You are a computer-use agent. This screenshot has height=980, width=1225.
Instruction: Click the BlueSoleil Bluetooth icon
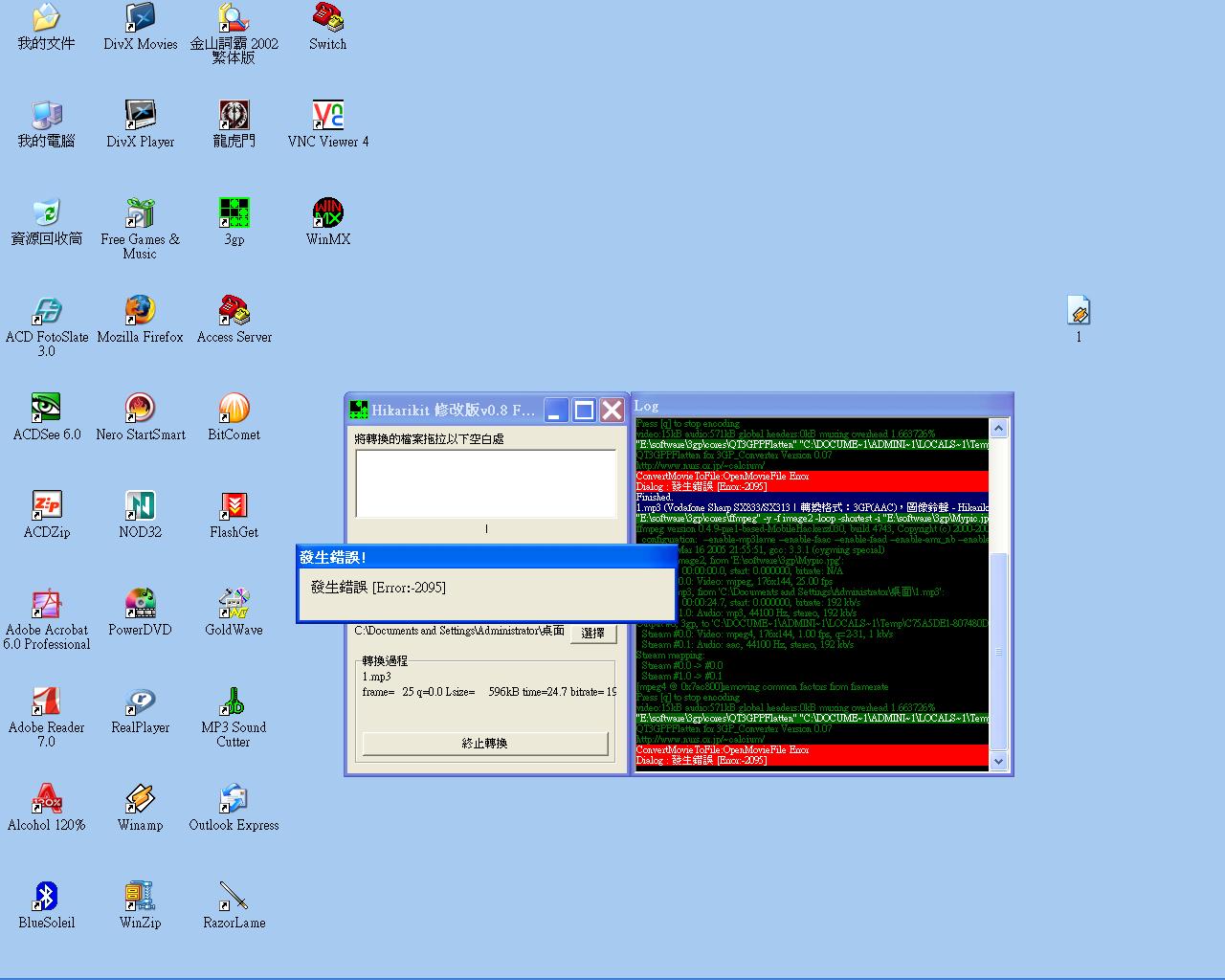point(46,897)
